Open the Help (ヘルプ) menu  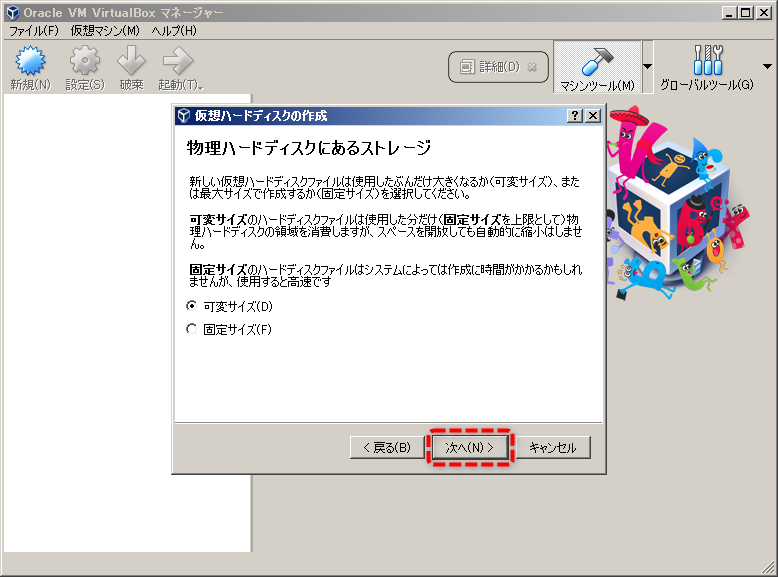174,31
